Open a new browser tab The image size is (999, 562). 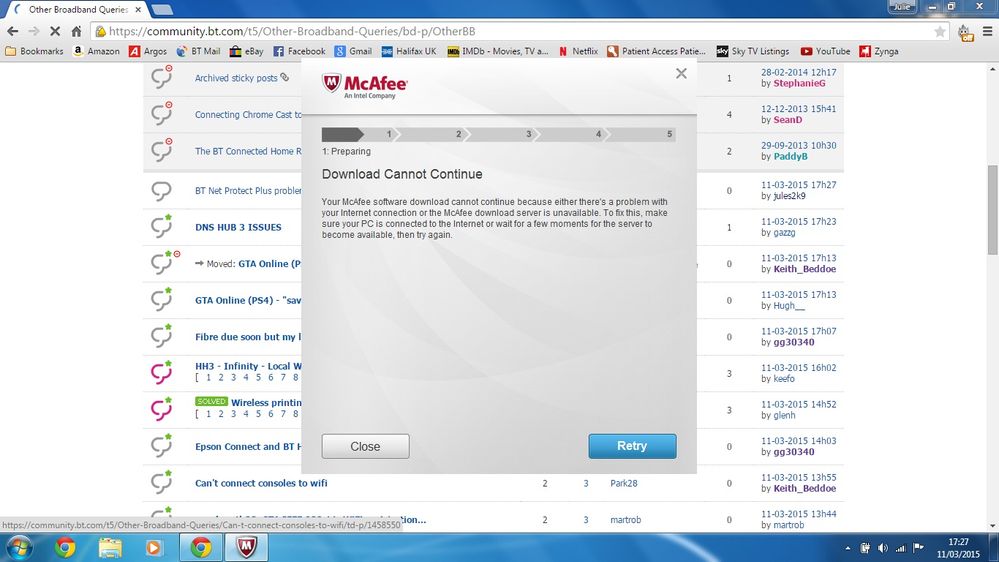click(x=162, y=10)
